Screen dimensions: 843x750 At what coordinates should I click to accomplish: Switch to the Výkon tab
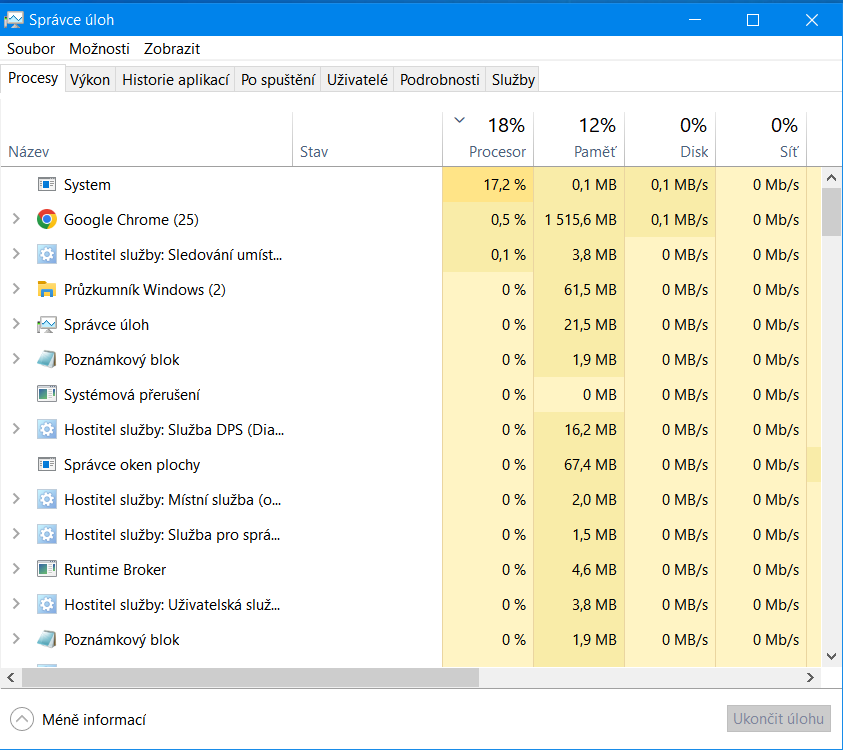[90, 80]
